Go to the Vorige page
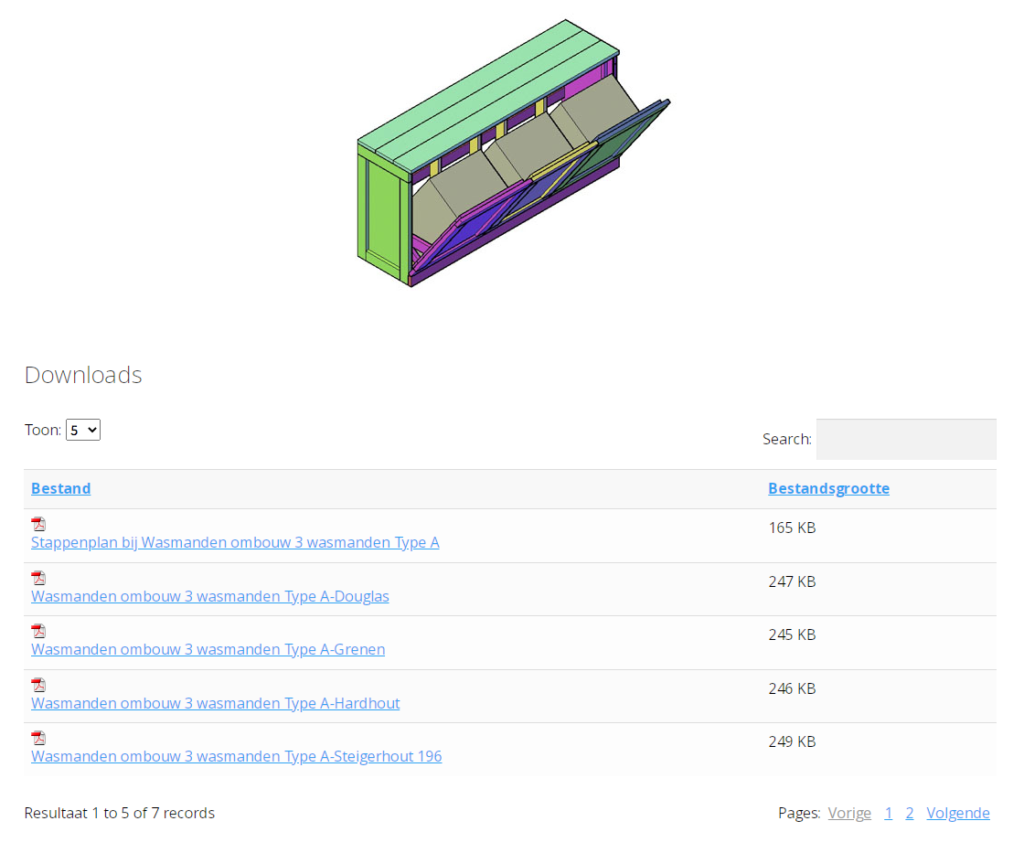 [849, 813]
